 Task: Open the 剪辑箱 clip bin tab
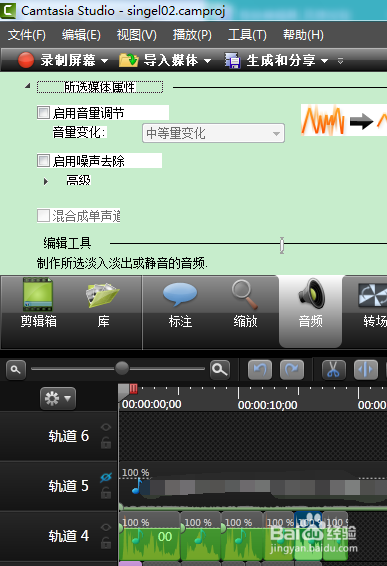(x=38, y=304)
